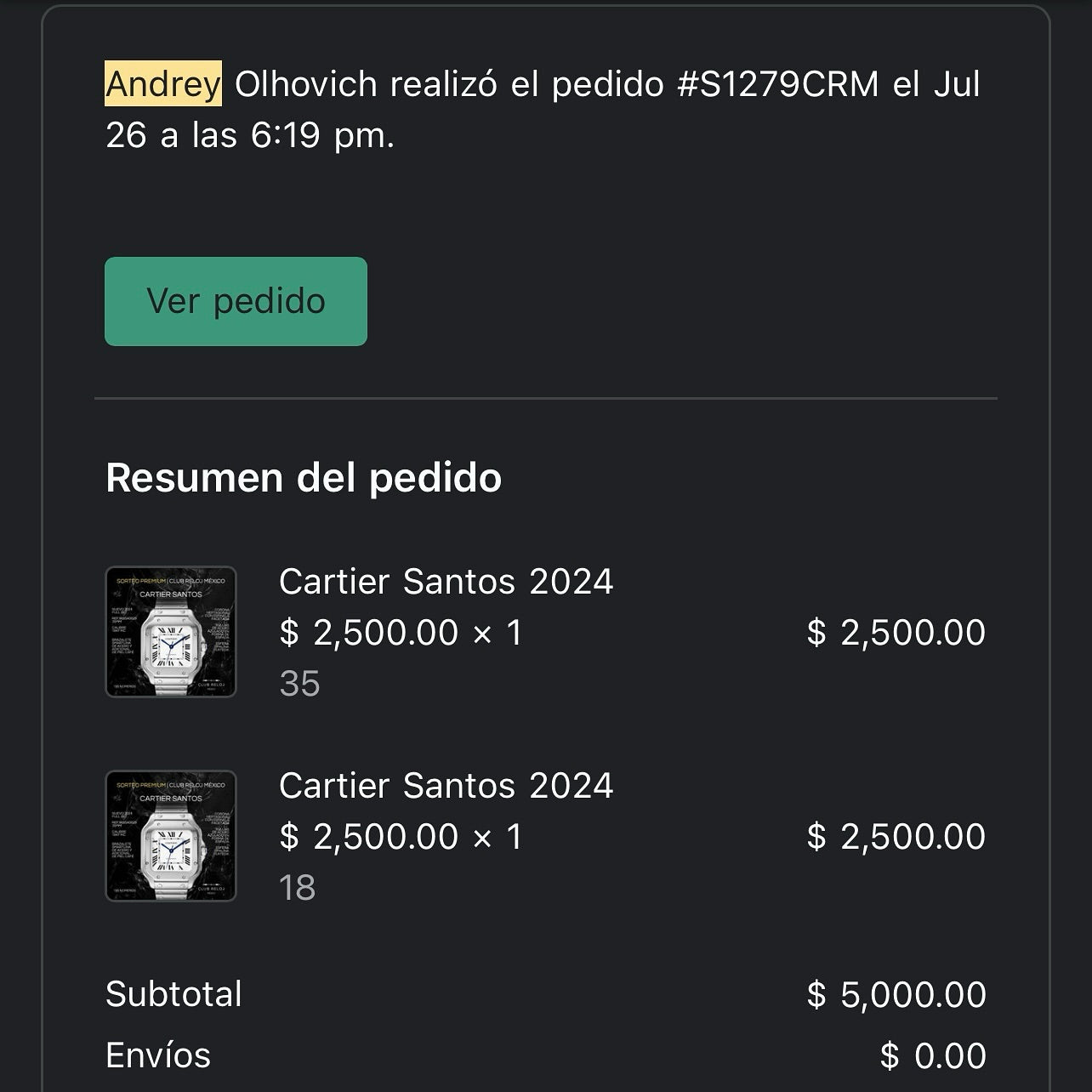Click the Resumen del pedido heading
Image resolution: width=1092 pixels, height=1092 pixels.
coord(304,477)
